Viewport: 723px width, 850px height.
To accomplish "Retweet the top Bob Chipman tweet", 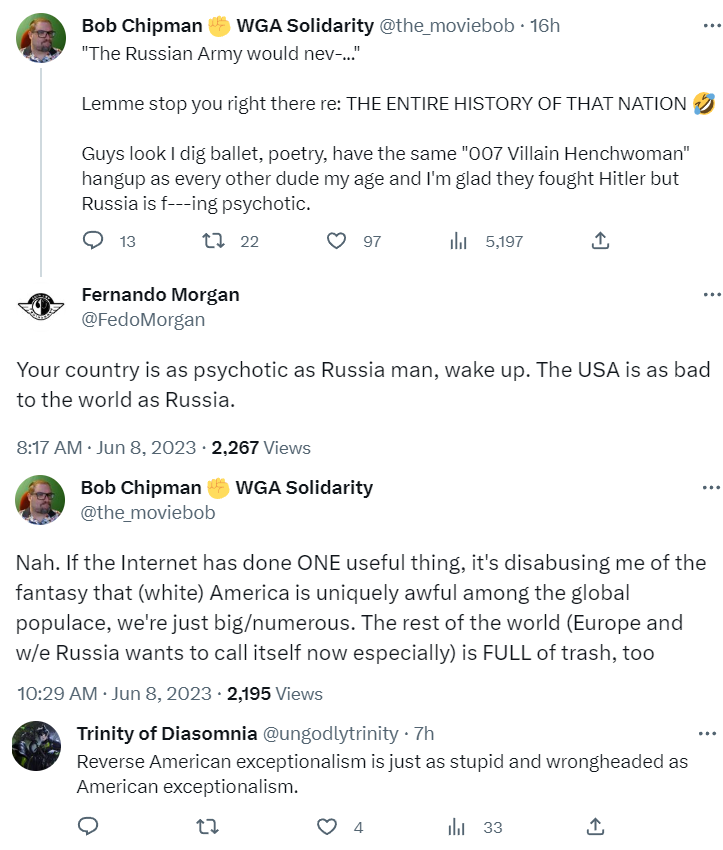I will click(x=213, y=241).
